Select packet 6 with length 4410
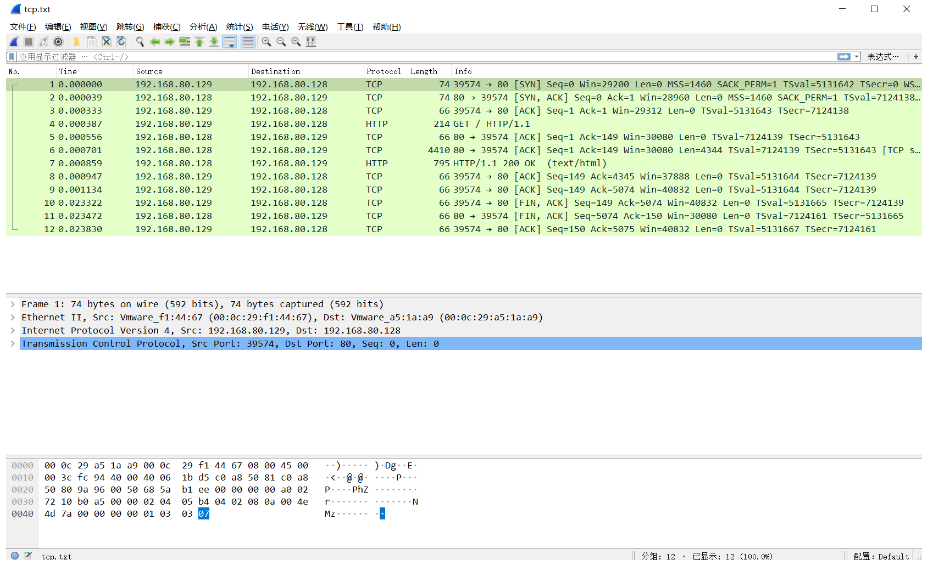 [x=464, y=150]
